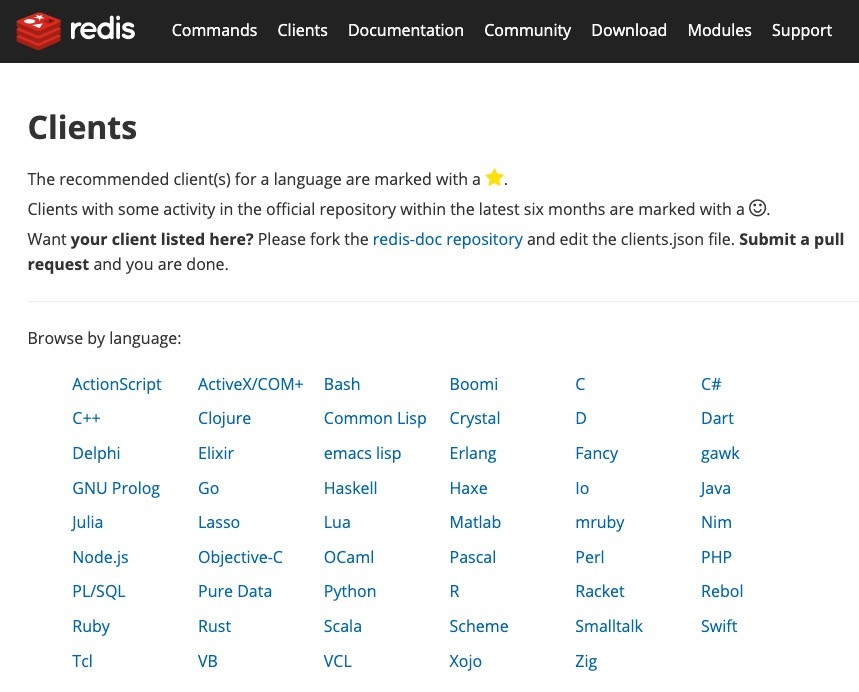
Task: Open the Documentation nav item
Action: [x=406, y=30]
